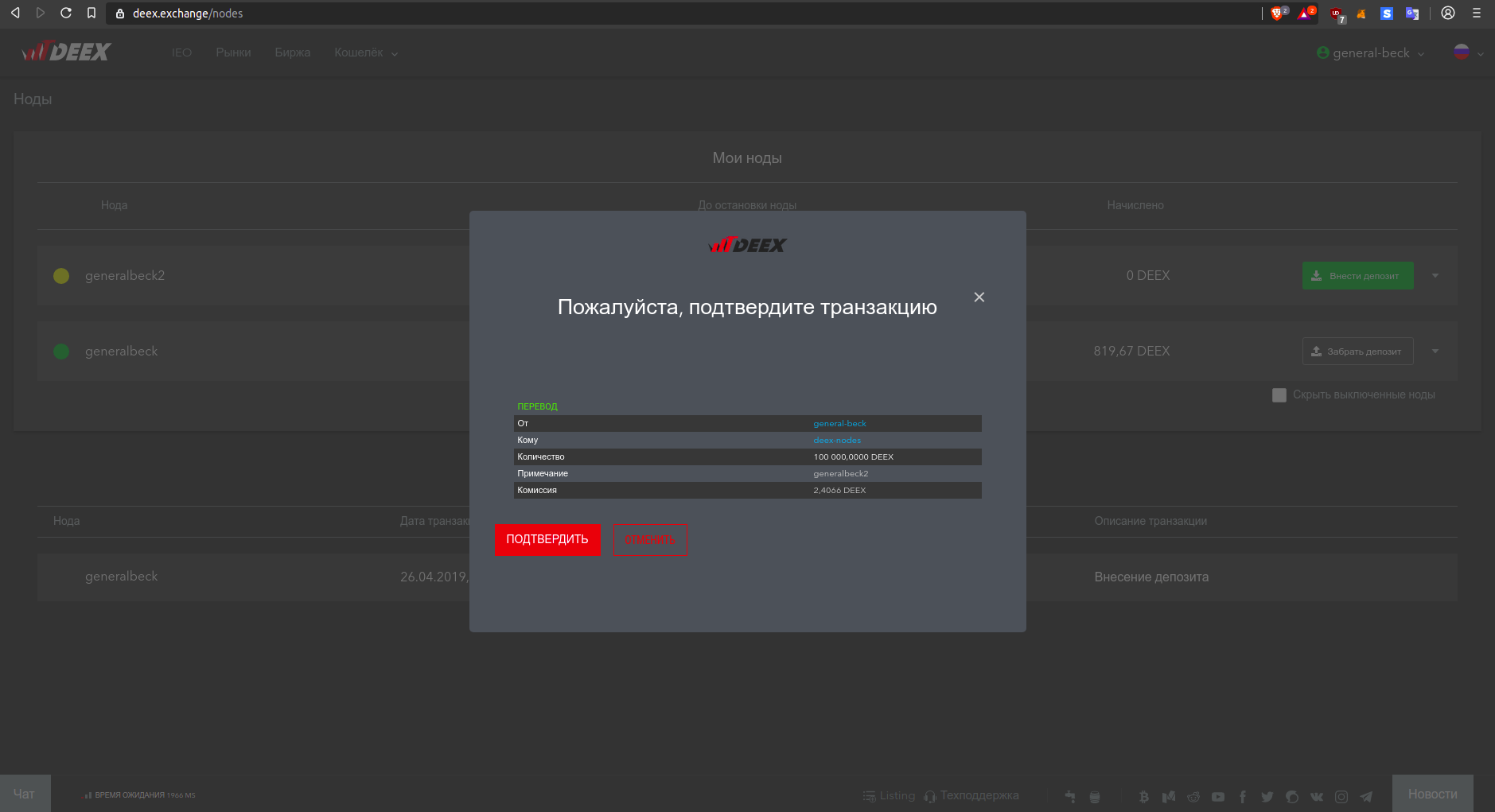Click 'Внесение депозита' transaction description
1495x812 pixels.
point(1151,577)
